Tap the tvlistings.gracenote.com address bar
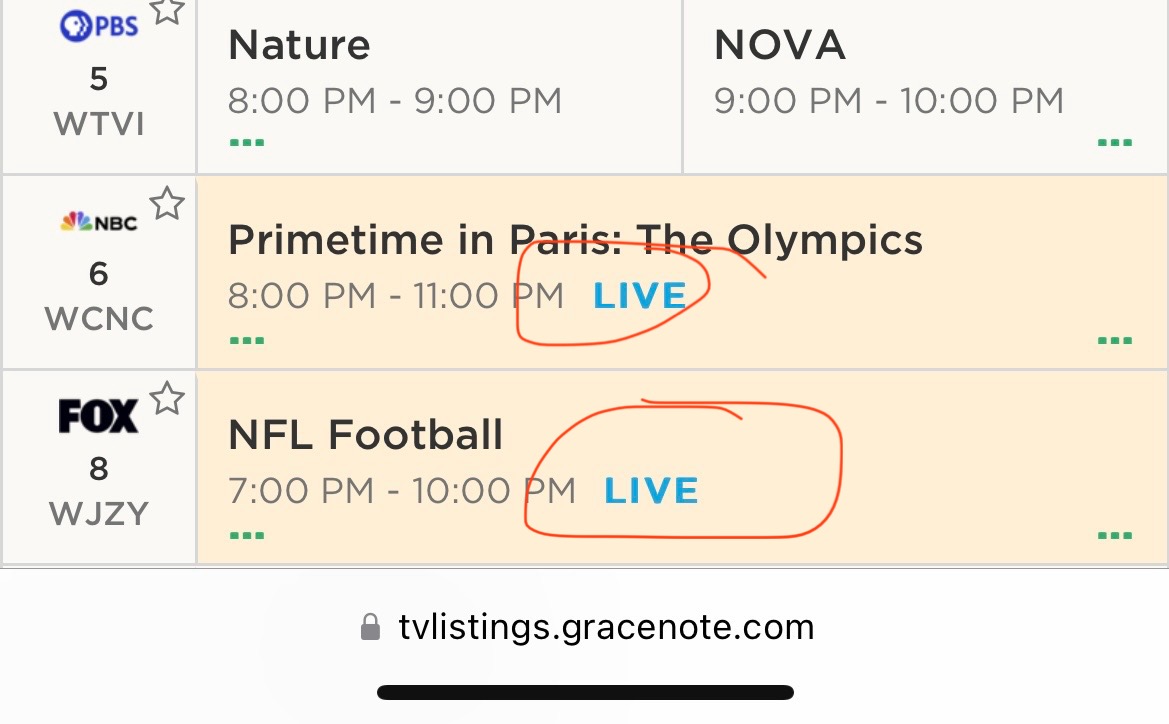The height and width of the screenshot is (724, 1169). point(605,628)
